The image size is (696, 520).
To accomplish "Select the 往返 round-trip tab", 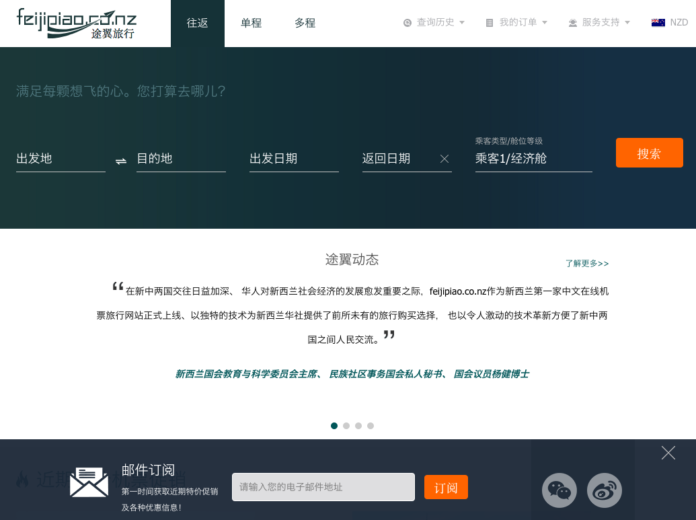I will [x=197, y=23].
